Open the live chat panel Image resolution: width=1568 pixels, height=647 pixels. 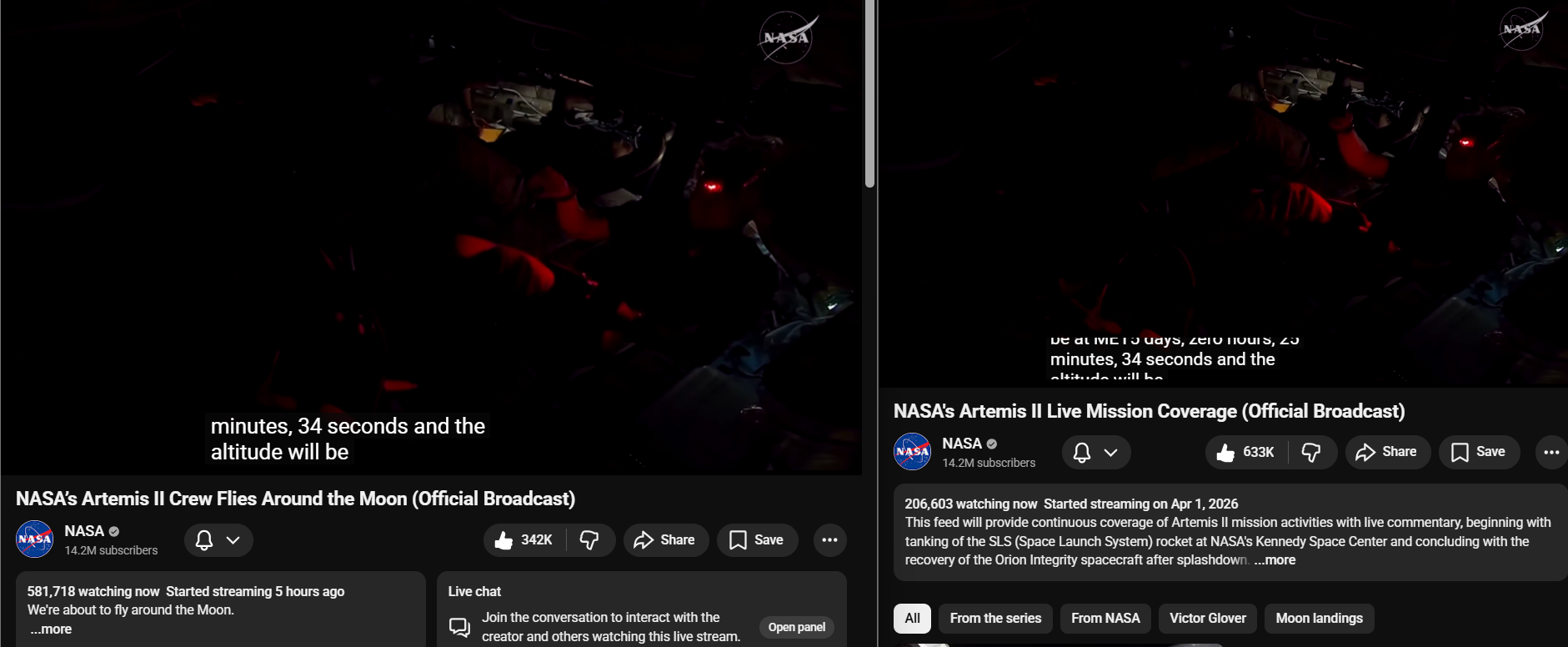coord(796,627)
